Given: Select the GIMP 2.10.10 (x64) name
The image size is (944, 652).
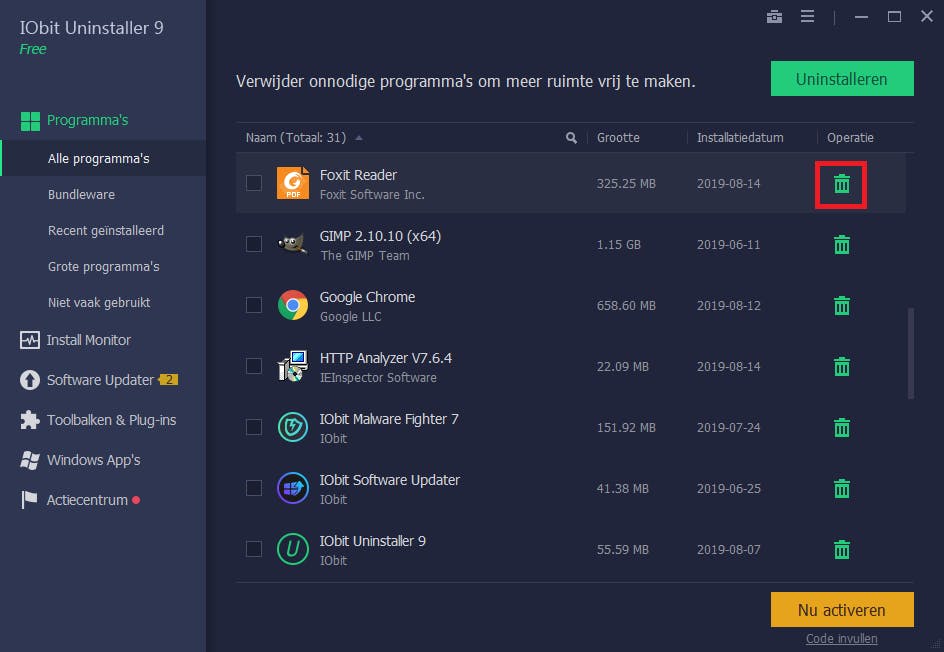Looking at the screenshot, I should 380,236.
